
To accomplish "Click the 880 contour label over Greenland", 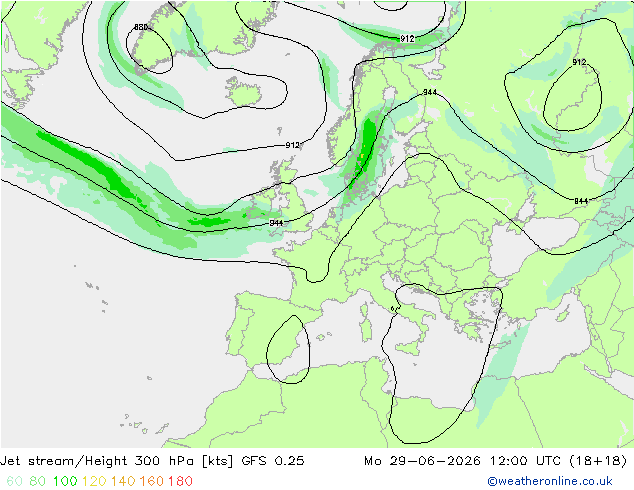I will (x=141, y=27).
